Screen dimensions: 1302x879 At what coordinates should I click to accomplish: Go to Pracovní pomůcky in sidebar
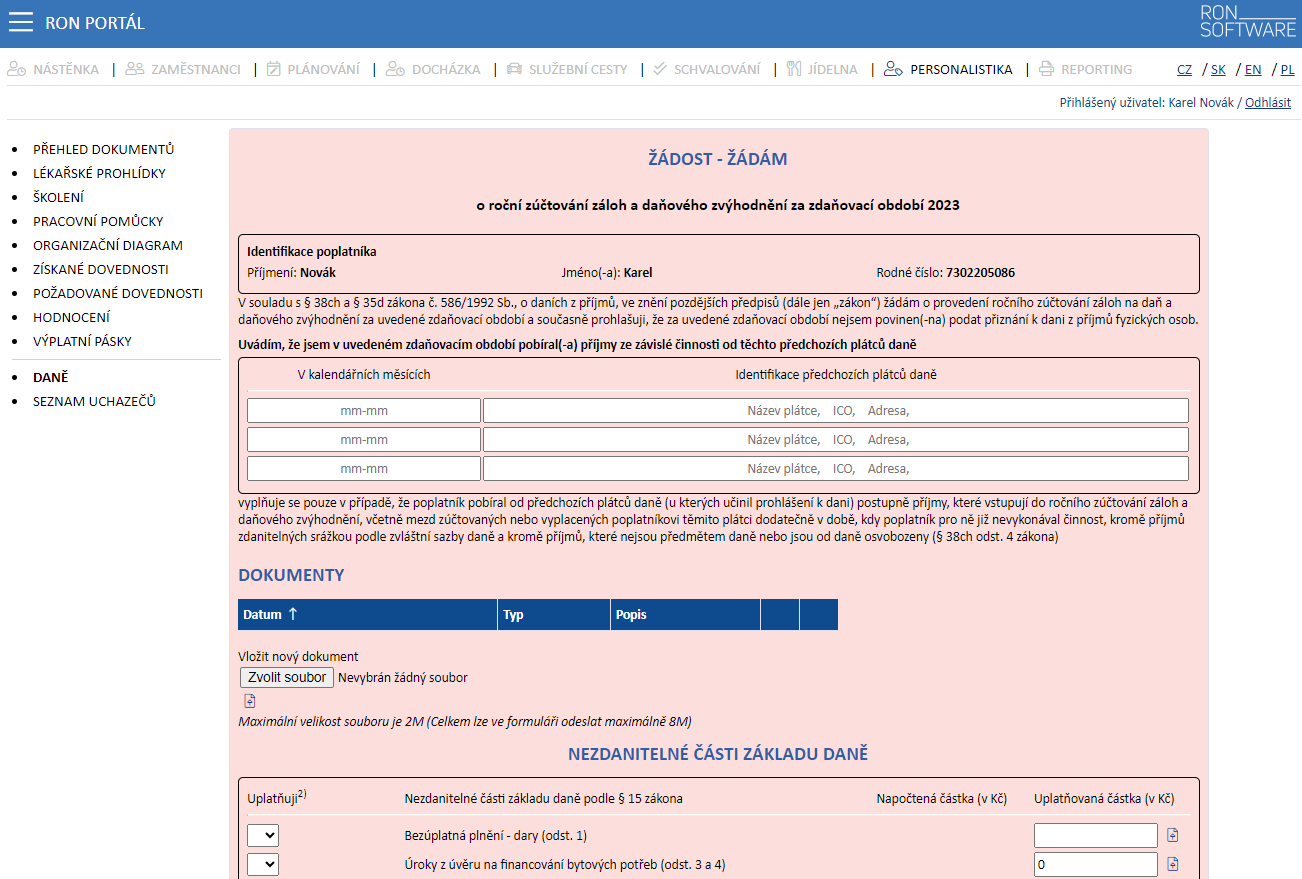coord(98,221)
